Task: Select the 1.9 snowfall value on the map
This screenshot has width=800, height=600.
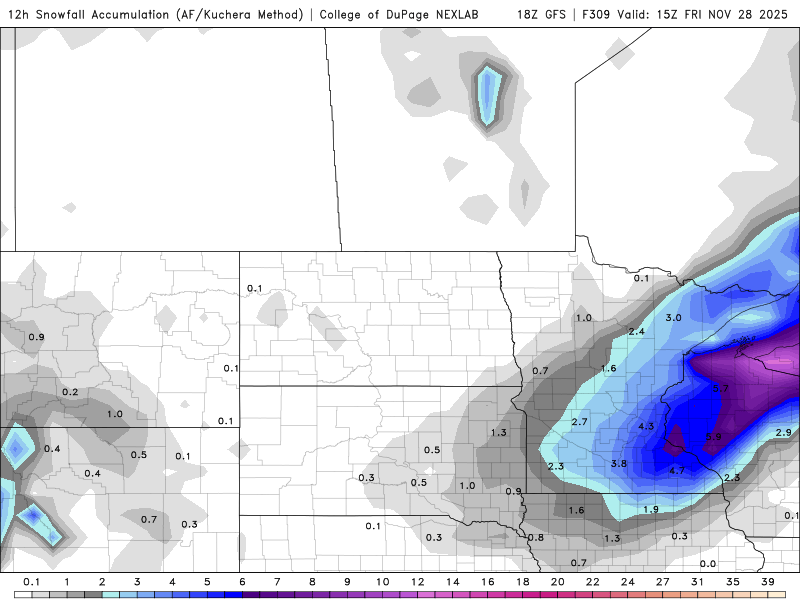Action: [651, 509]
